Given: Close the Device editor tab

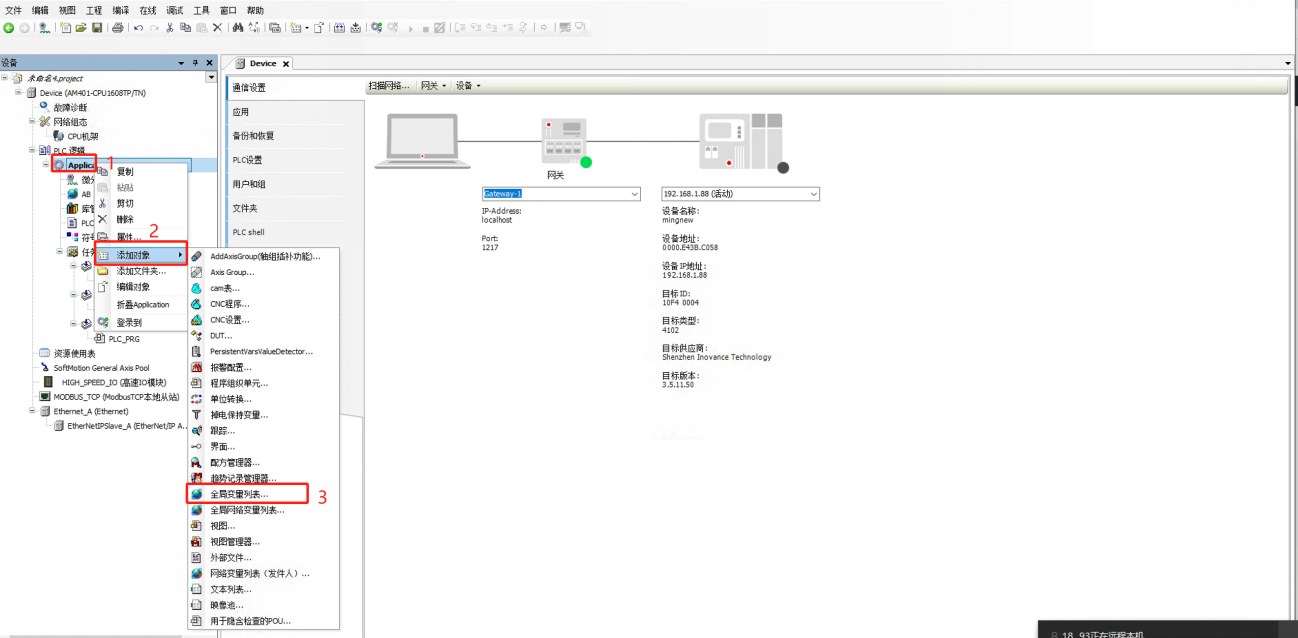Looking at the screenshot, I should [286, 64].
